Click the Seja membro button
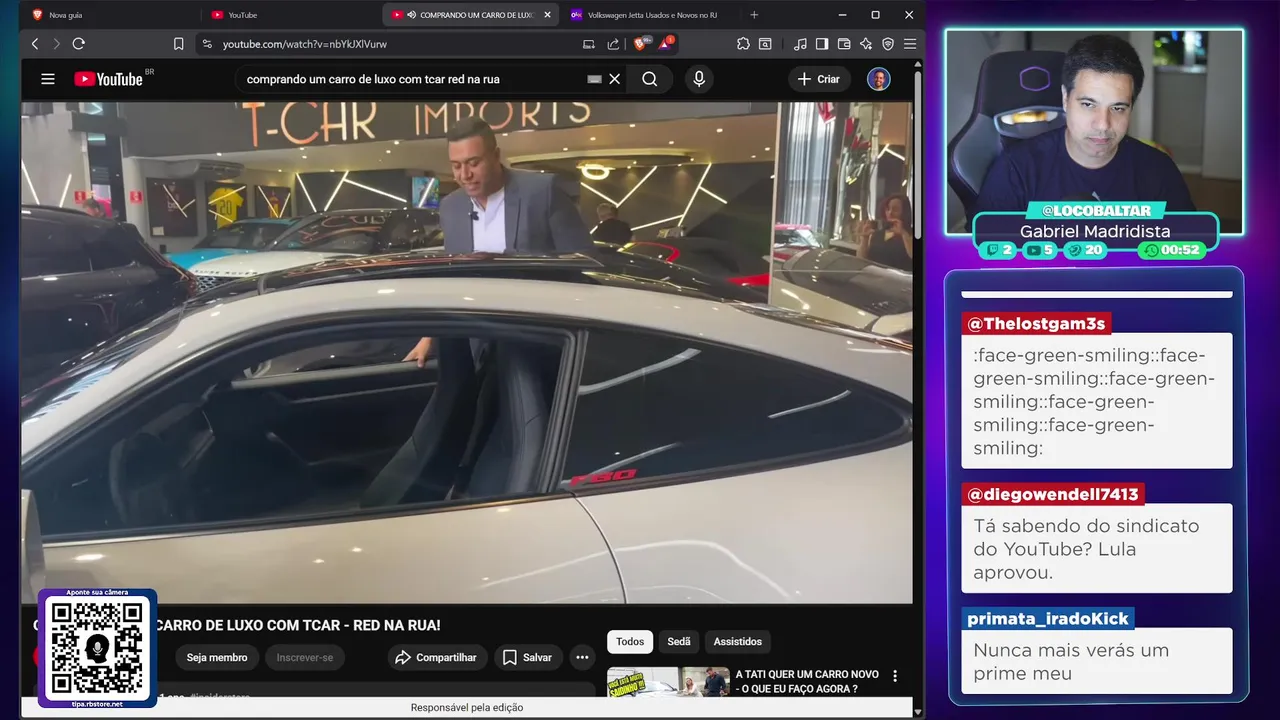Viewport: 1280px width, 720px height. [x=217, y=657]
